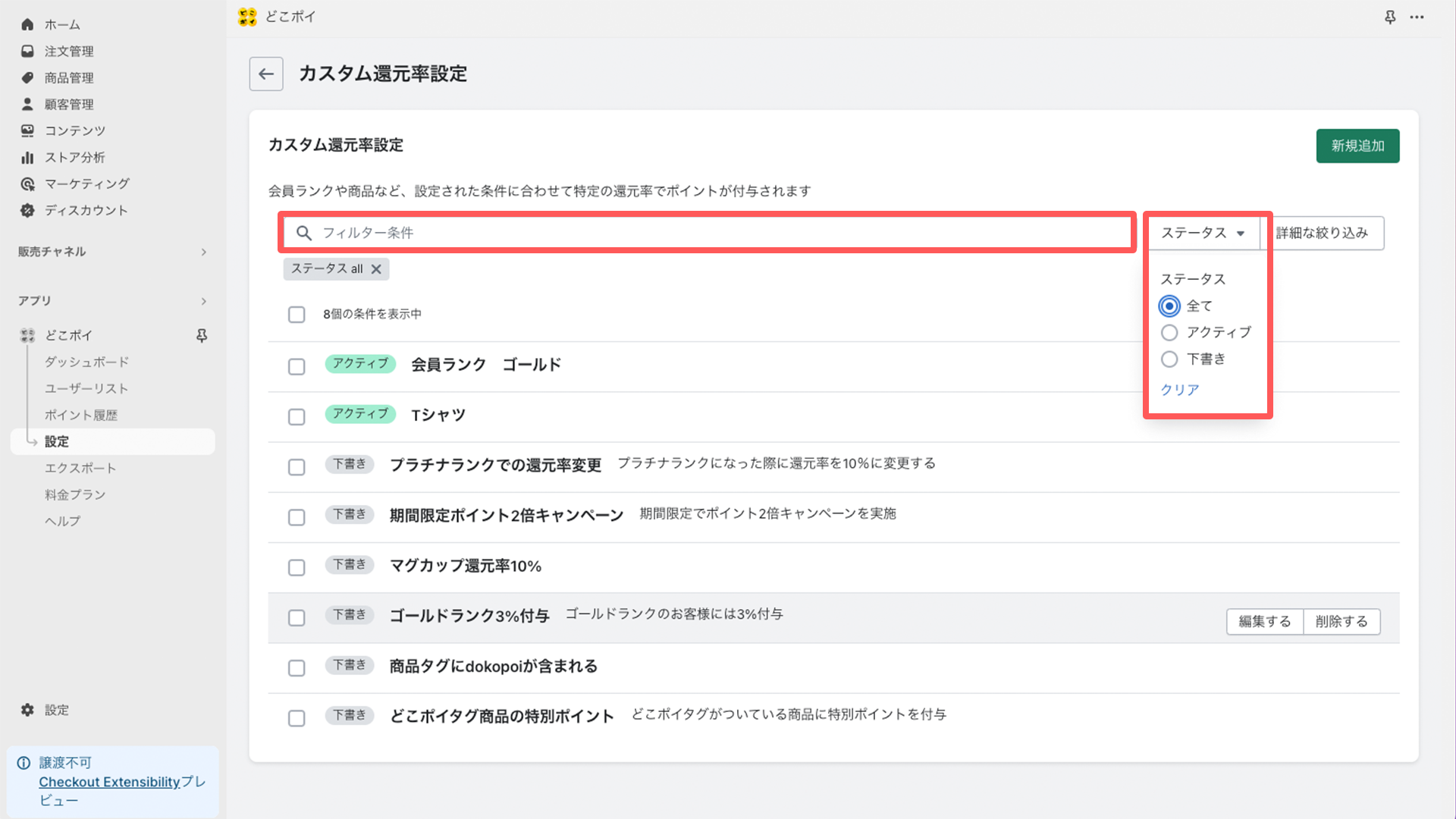Click the marketing target icon

click(x=27, y=184)
